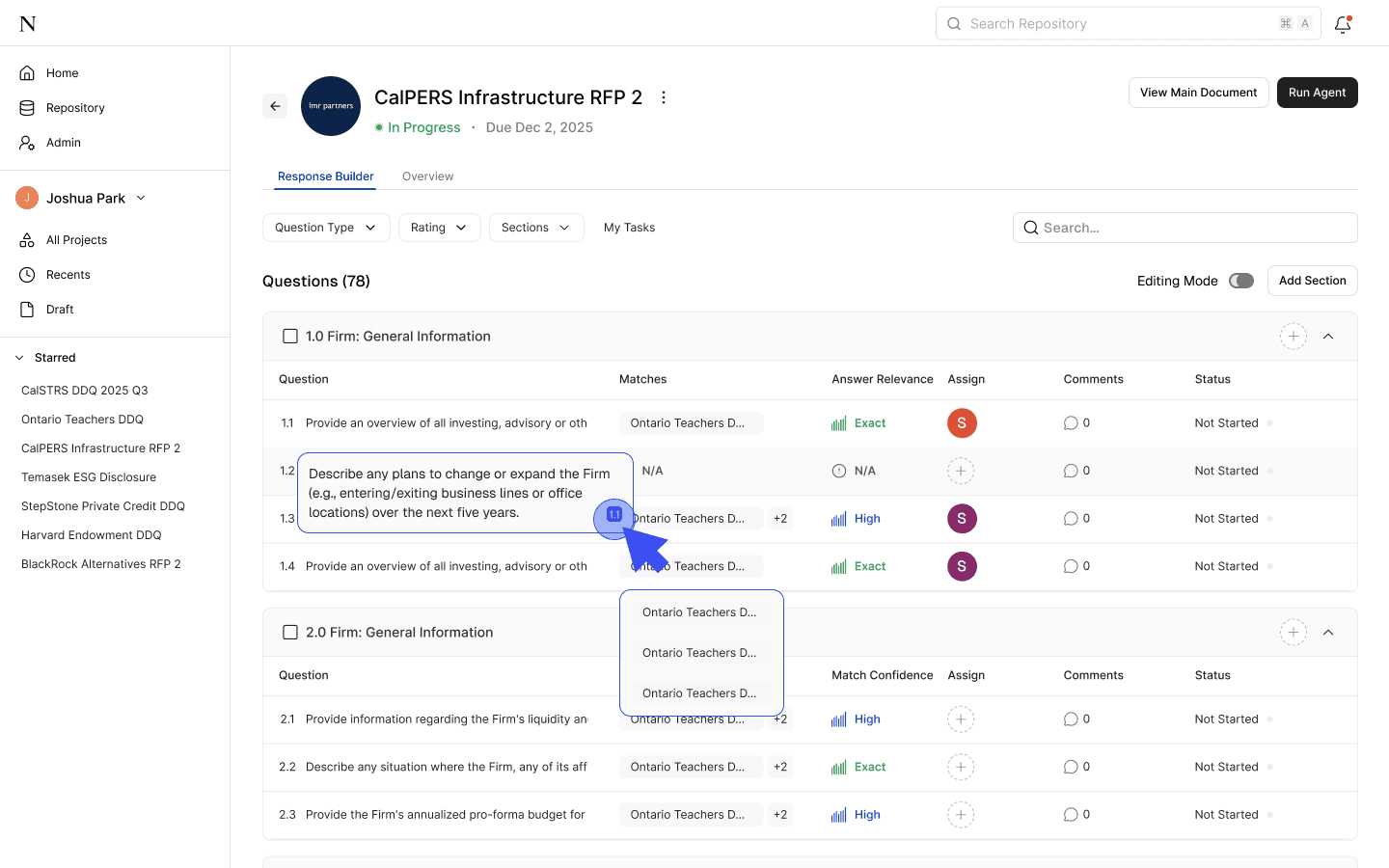
Task: Select the Response Builder tab
Action: pos(326,176)
